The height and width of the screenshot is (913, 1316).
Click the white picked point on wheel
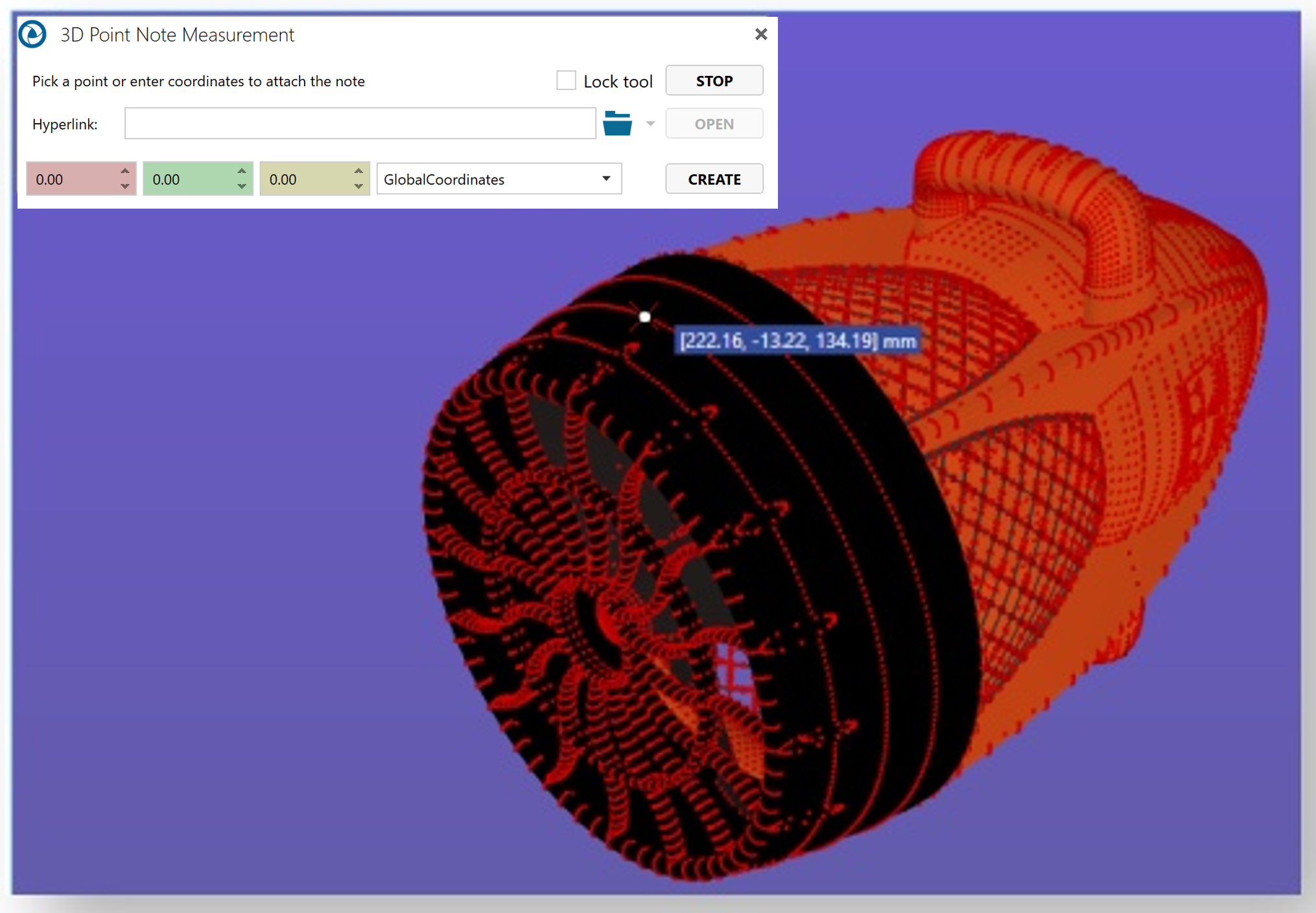coord(644,317)
